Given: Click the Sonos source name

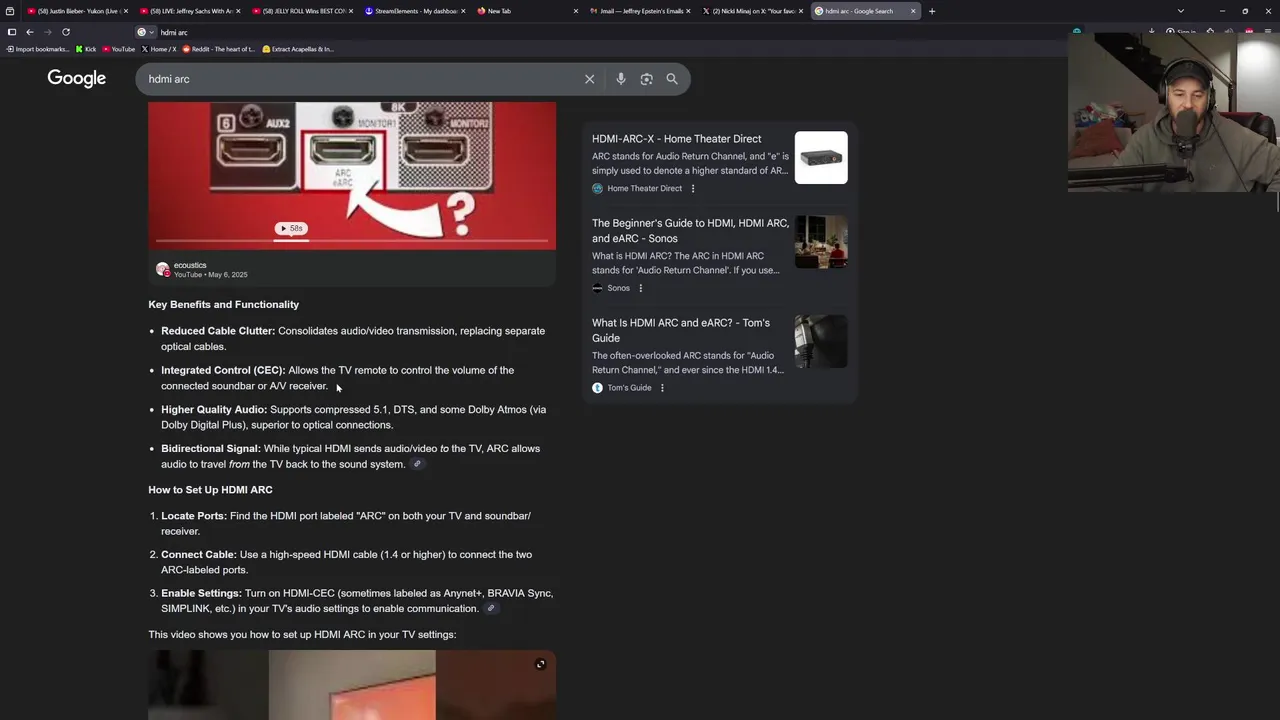Looking at the screenshot, I should [x=618, y=288].
